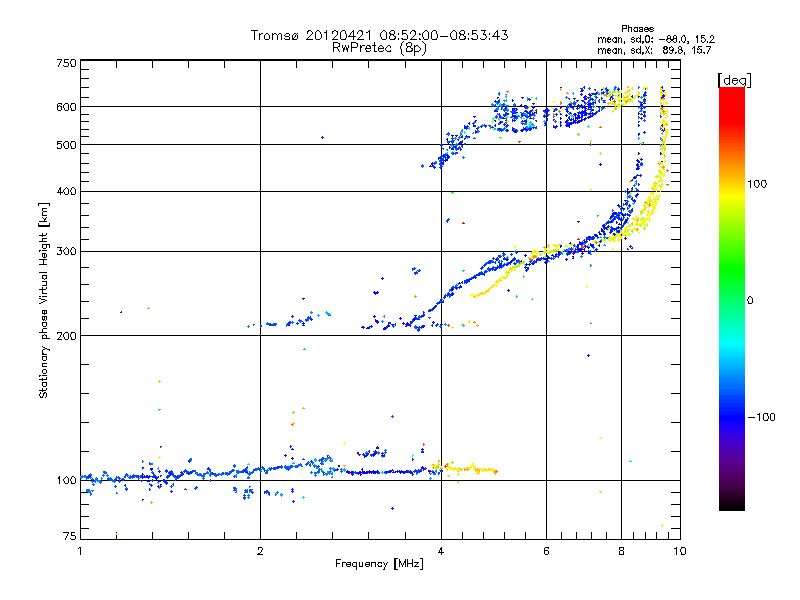Screen dimensions: 800x600
Task: Click the x-axis tick label '2'
Action: pos(260,552)
